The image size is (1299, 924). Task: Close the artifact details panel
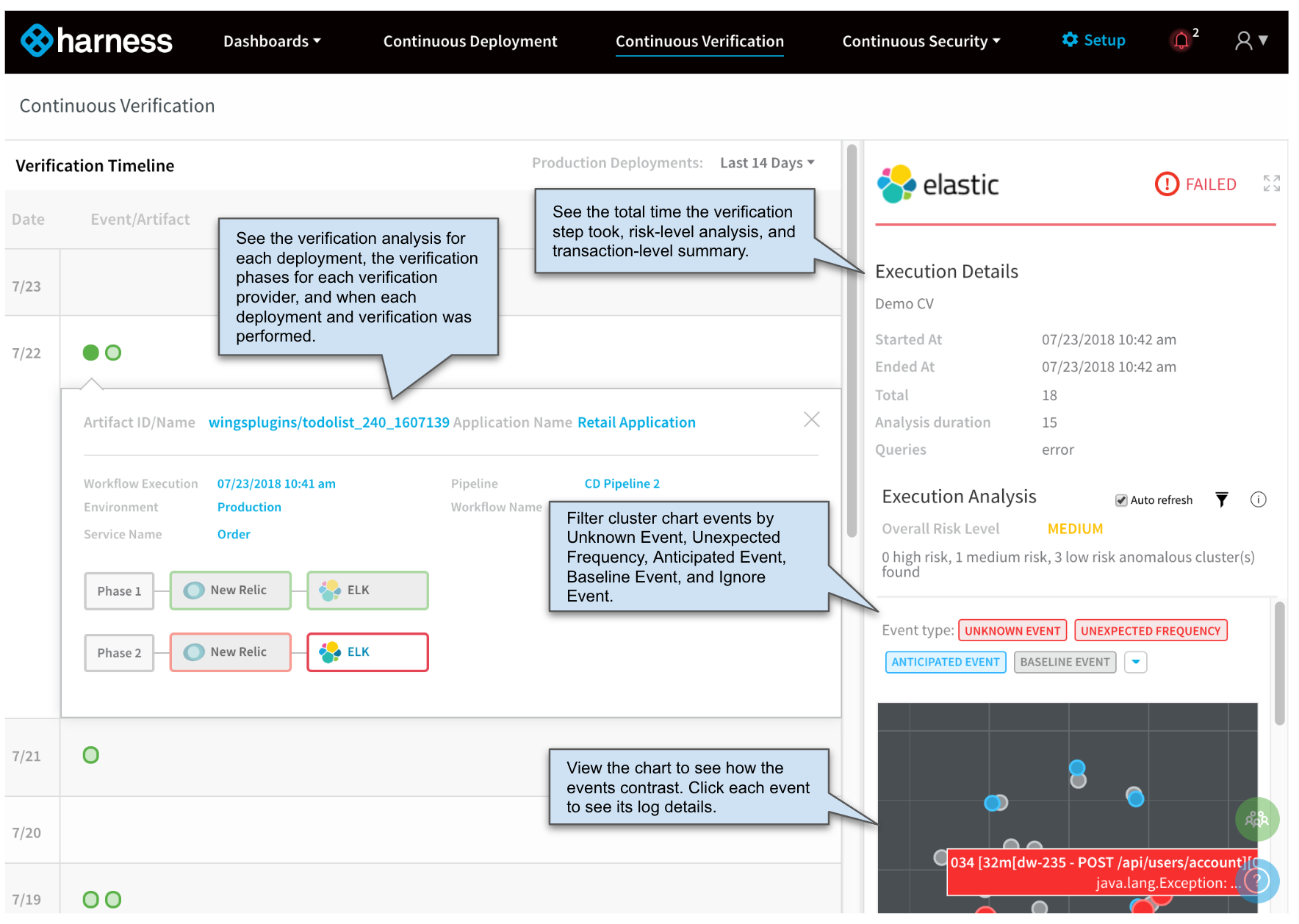point(812,419)
